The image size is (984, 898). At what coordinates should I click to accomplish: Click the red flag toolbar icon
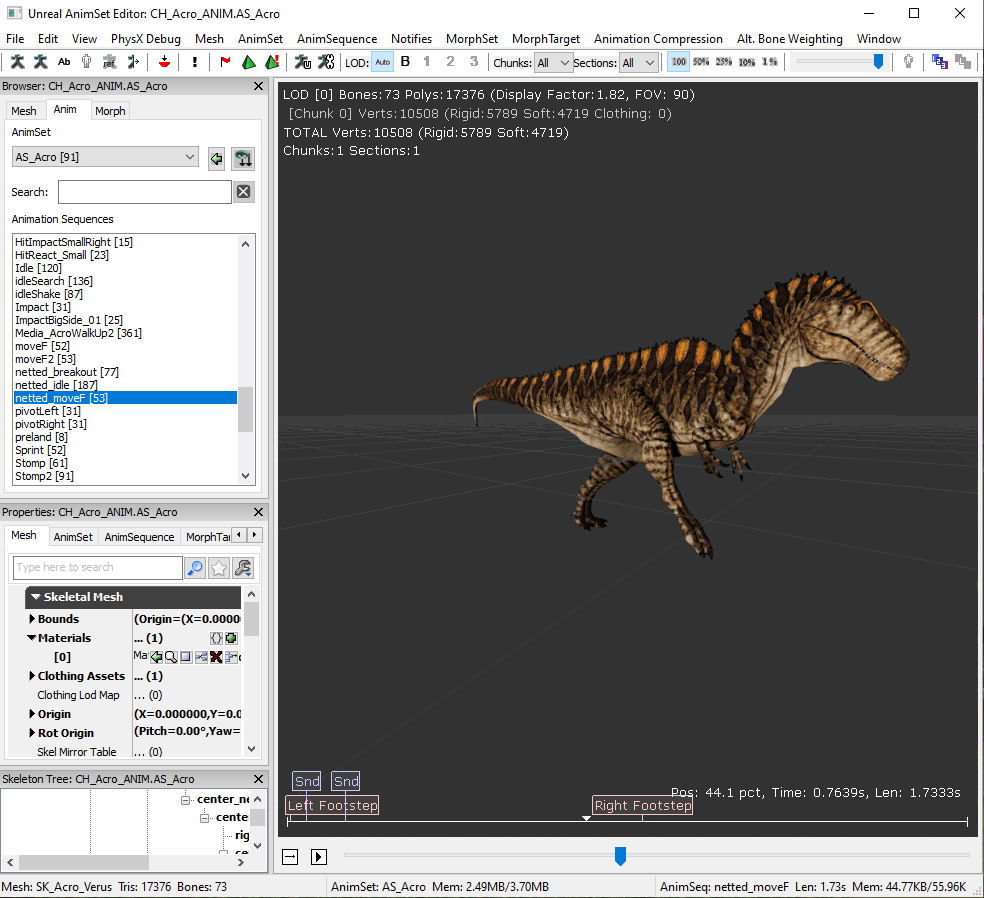(225, 62)
